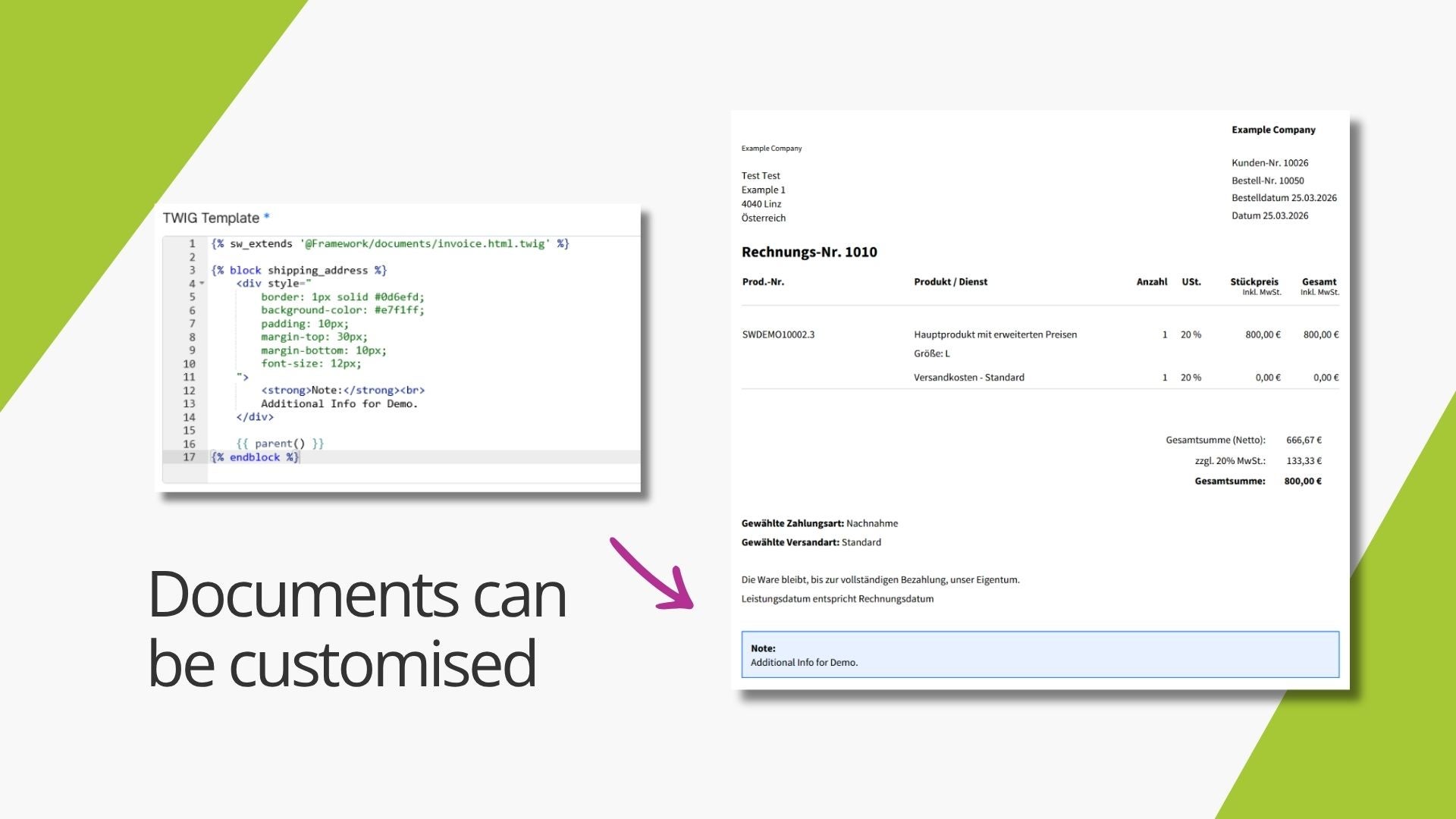Click line number 17 in the gutter

189,457
